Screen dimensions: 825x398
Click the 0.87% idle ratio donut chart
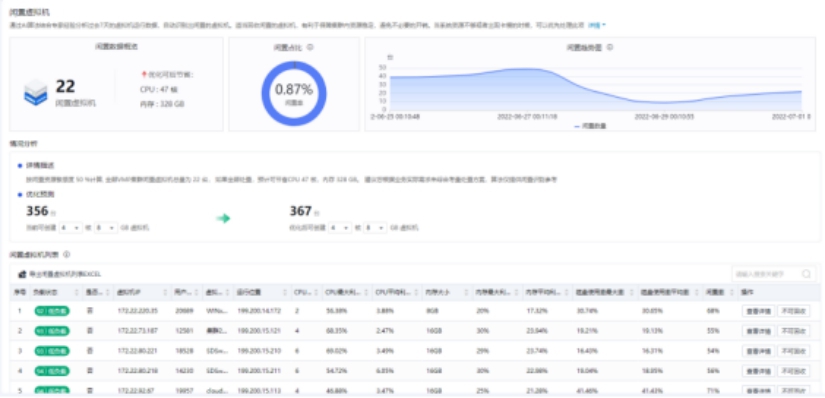tap(294, 93)
